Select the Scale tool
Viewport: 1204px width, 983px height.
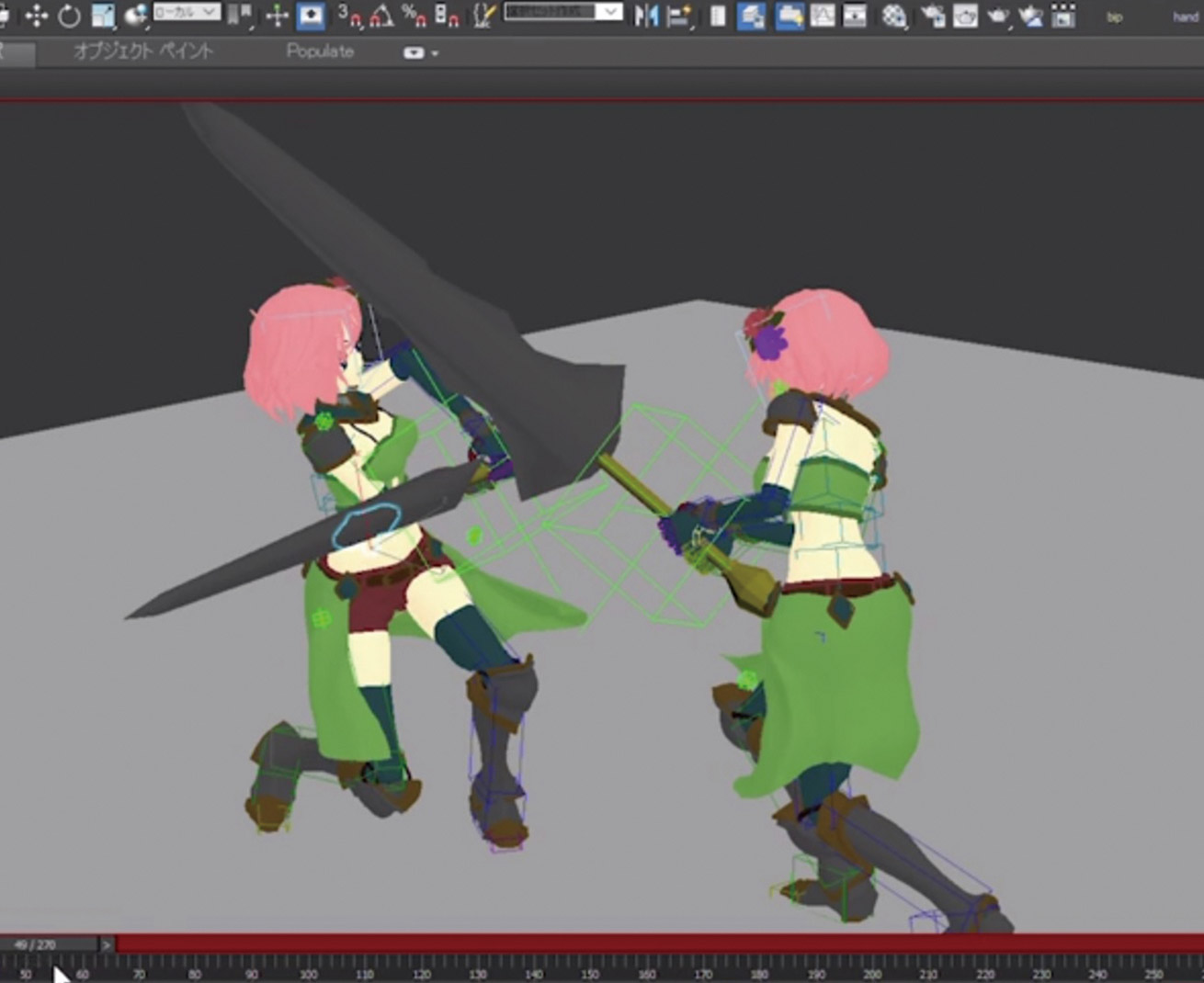coord(102,16)
